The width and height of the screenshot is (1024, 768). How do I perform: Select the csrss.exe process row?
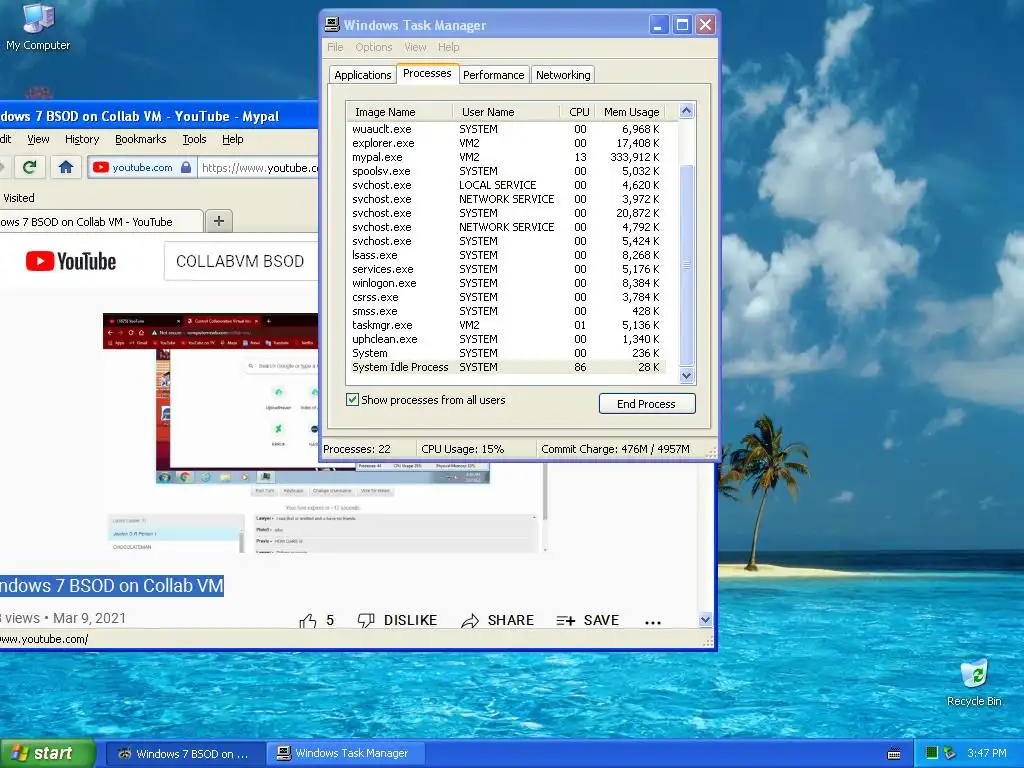click(x=506, y=297)
